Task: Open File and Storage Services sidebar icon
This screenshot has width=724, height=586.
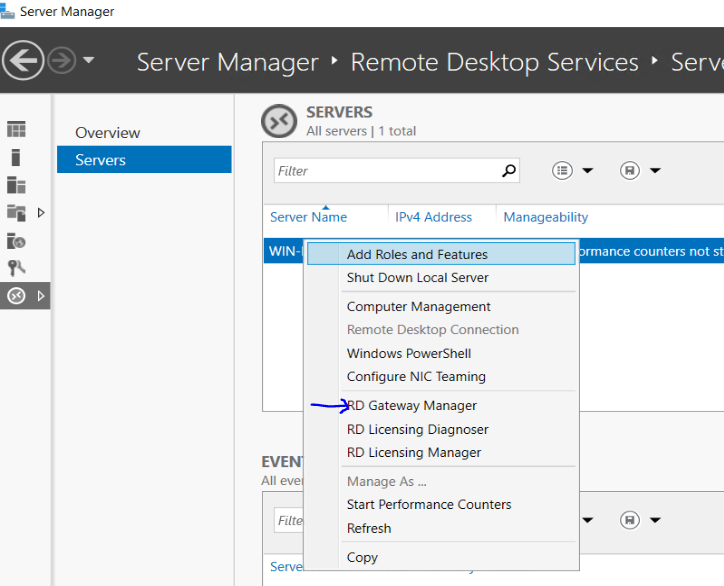Action: tap(16, 213)
